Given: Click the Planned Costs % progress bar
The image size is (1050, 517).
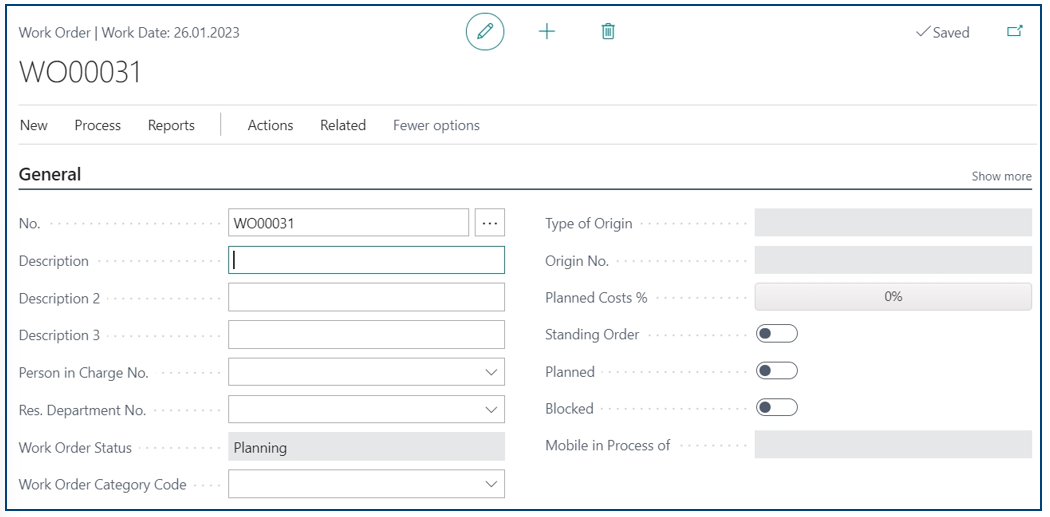Looking at the screenshot, I should point(893,297).
